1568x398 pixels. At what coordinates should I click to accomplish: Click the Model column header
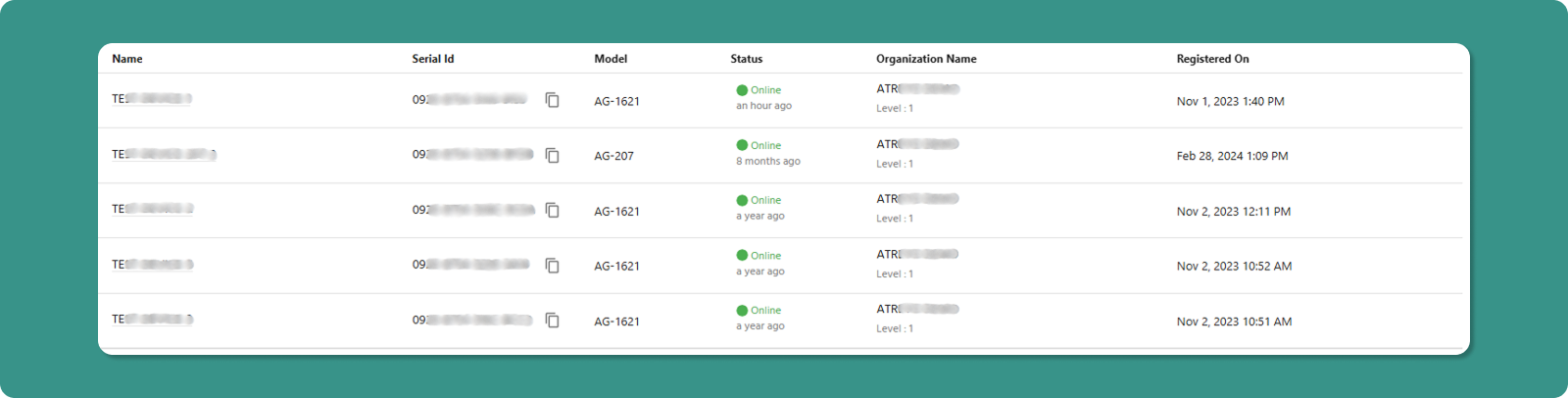point(611,59)
